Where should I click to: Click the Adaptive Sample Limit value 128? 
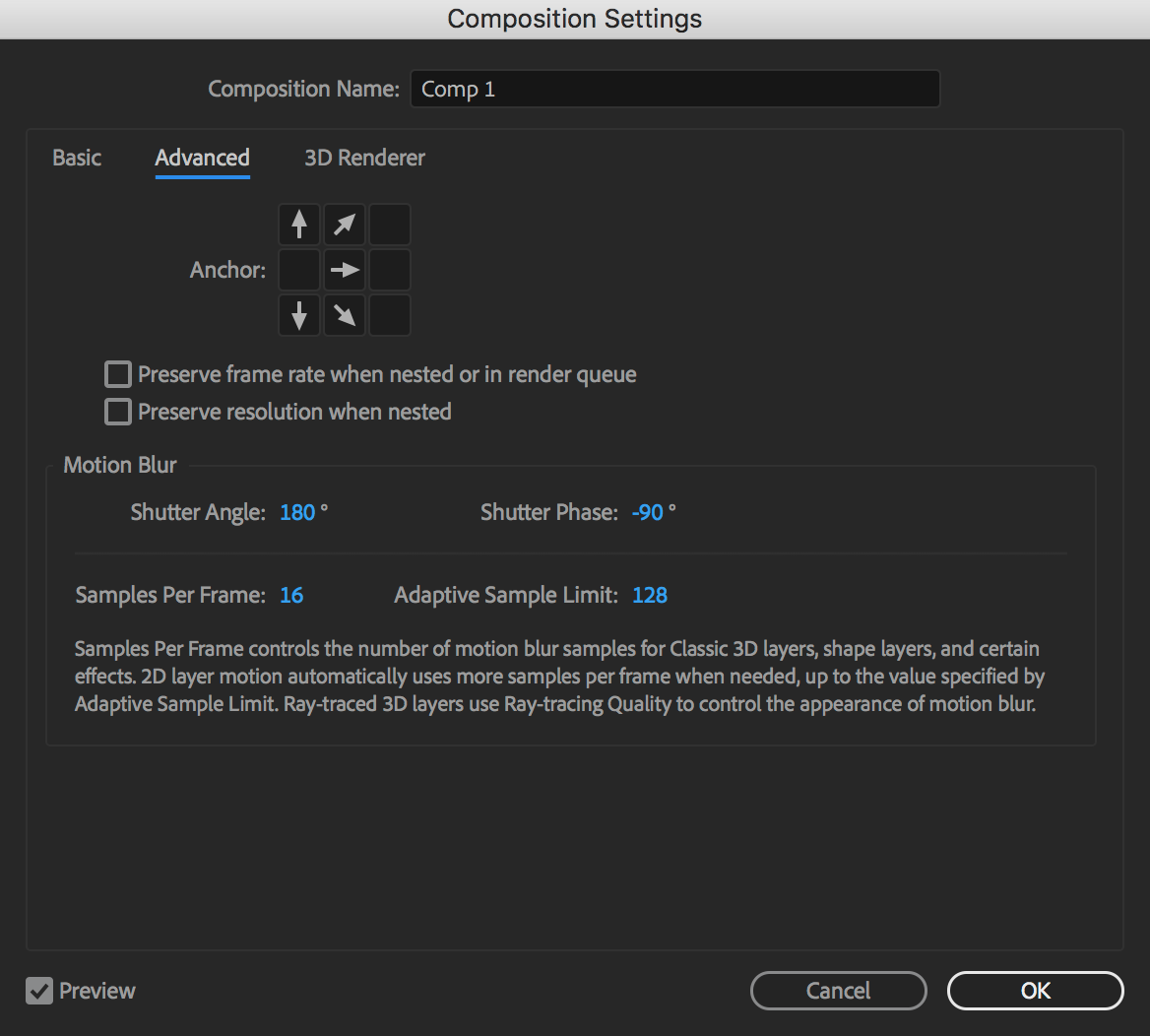point(650,595)
